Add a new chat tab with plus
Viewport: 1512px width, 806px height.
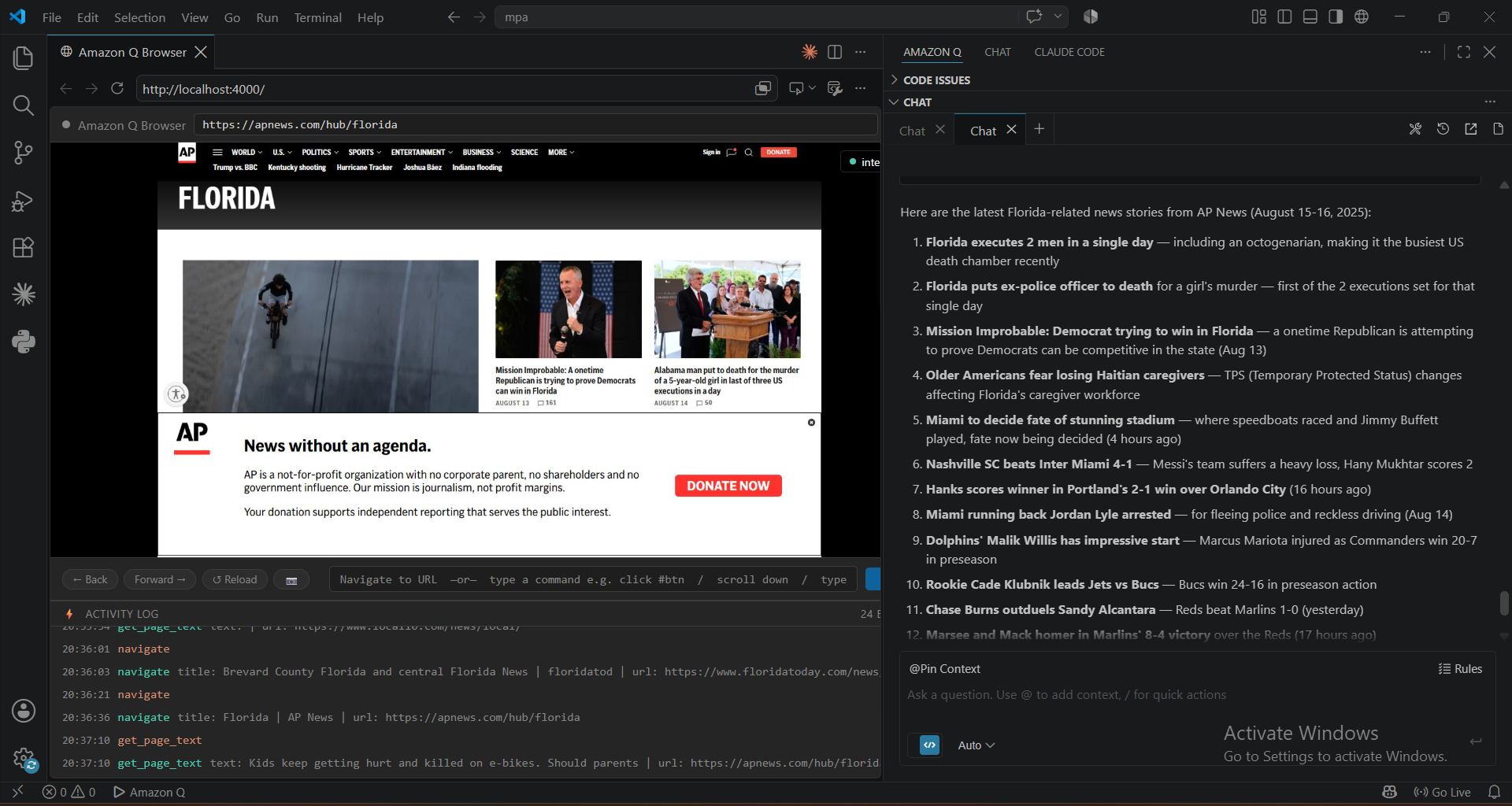pyautogui.click(x=1039, y=129)
